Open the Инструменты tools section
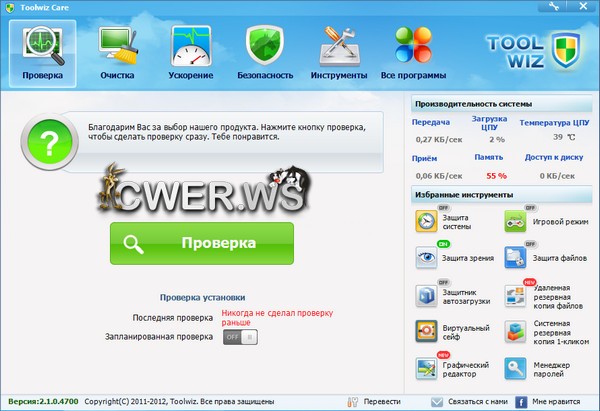 click(x=338, y=53)
